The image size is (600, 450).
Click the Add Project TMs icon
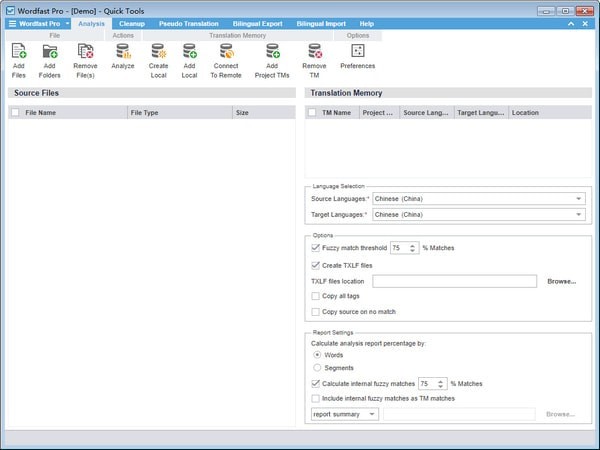[x=272, y=51]
